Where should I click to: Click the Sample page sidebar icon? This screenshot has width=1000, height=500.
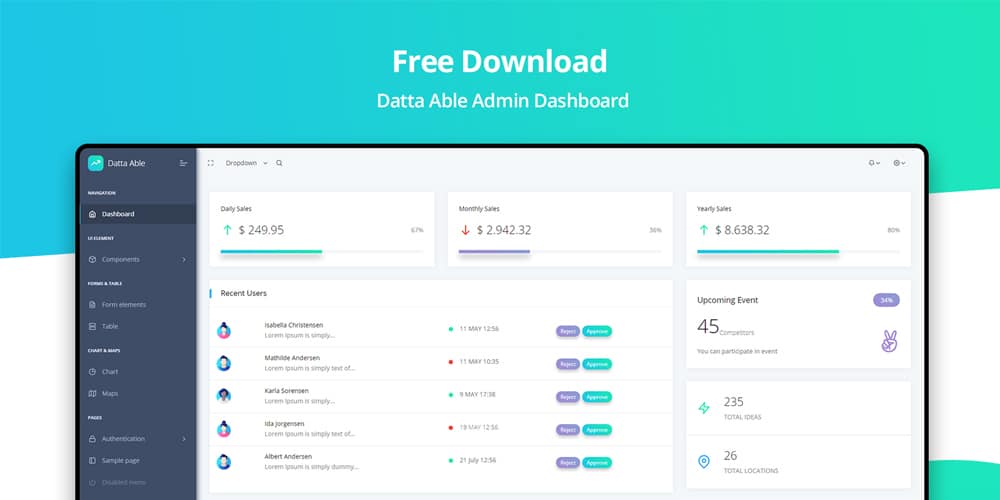click(92, 460)
